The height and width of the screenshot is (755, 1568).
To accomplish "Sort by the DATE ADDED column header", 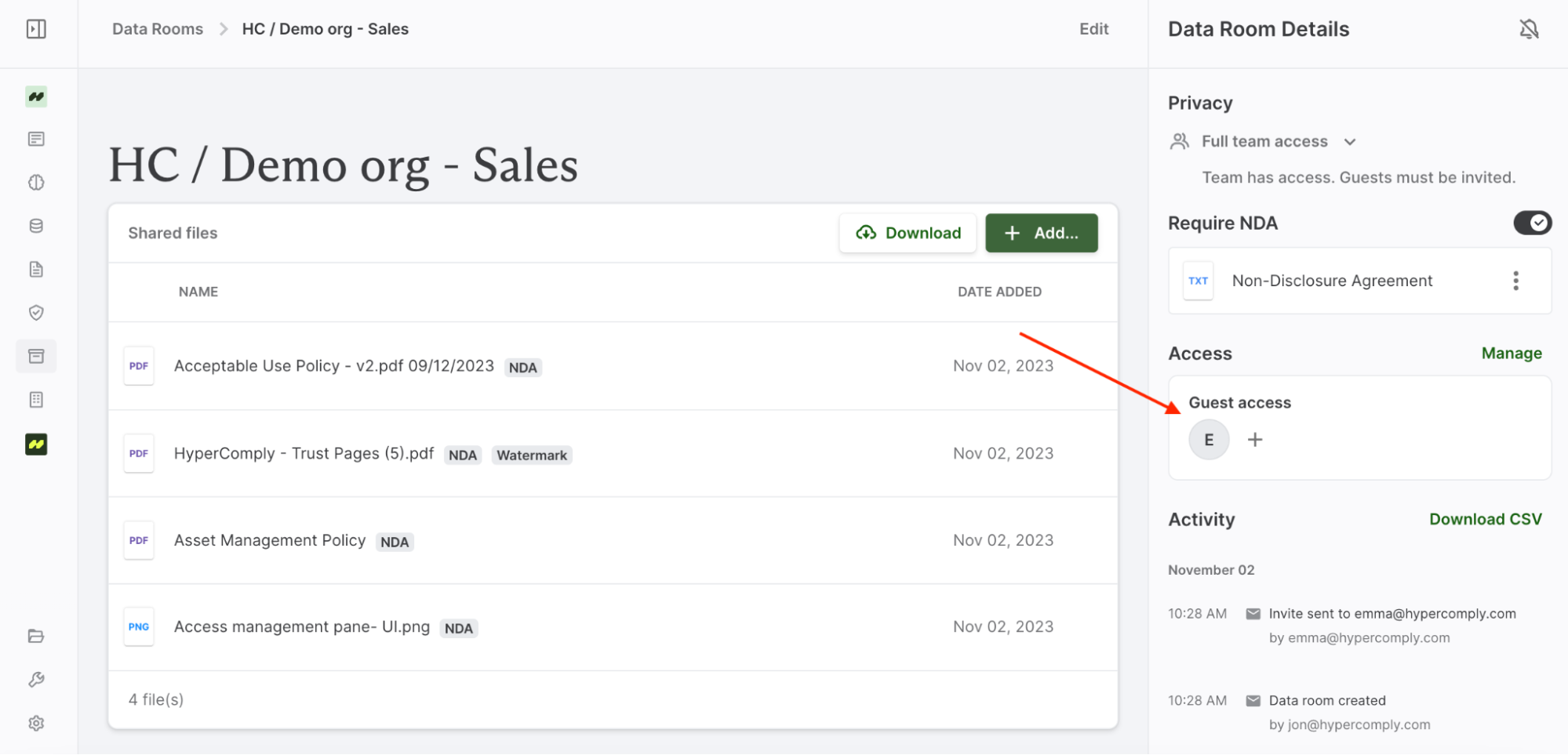I will tap(999, 292).
